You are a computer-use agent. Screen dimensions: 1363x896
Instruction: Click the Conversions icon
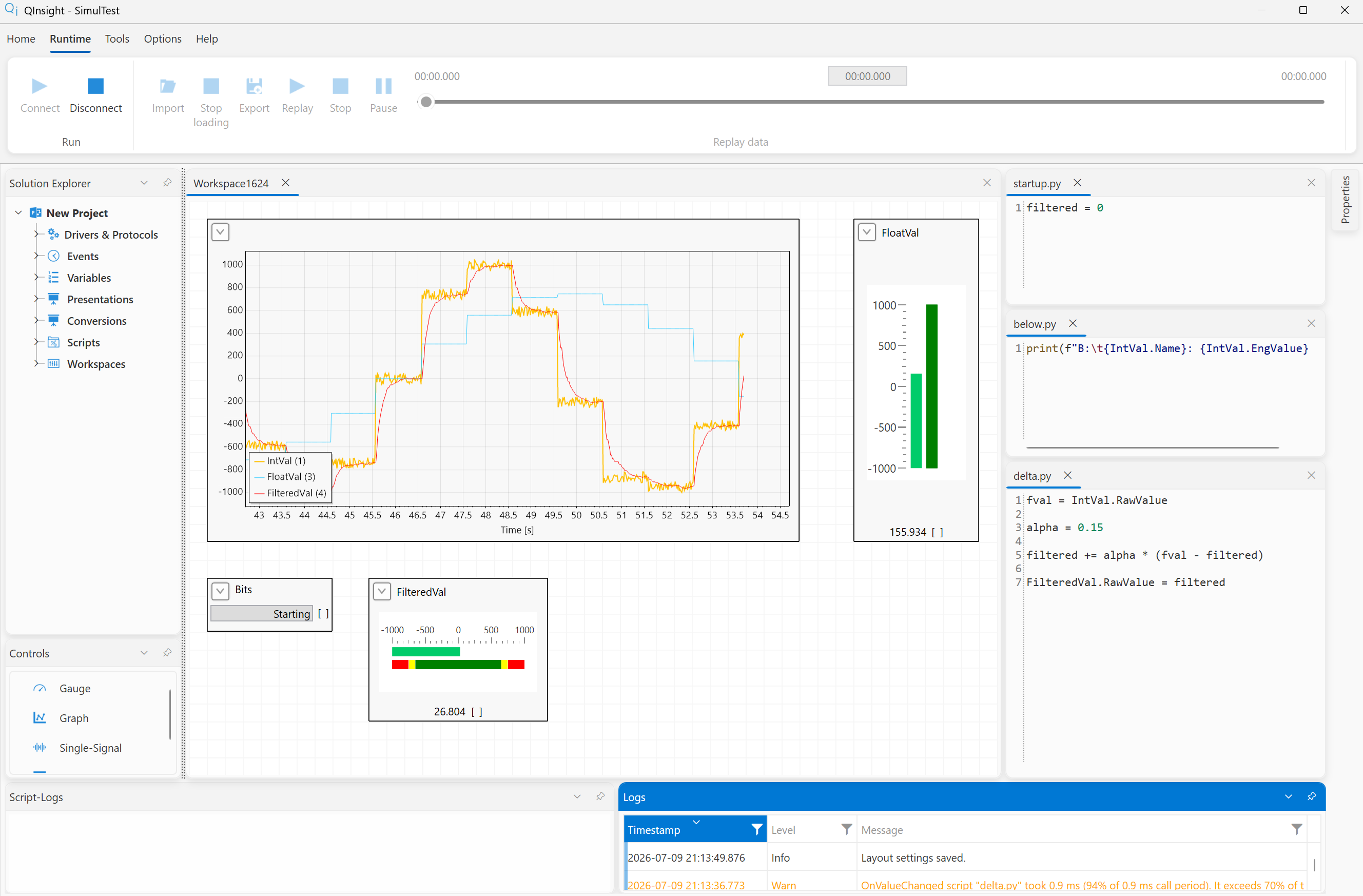coord(53,321)
